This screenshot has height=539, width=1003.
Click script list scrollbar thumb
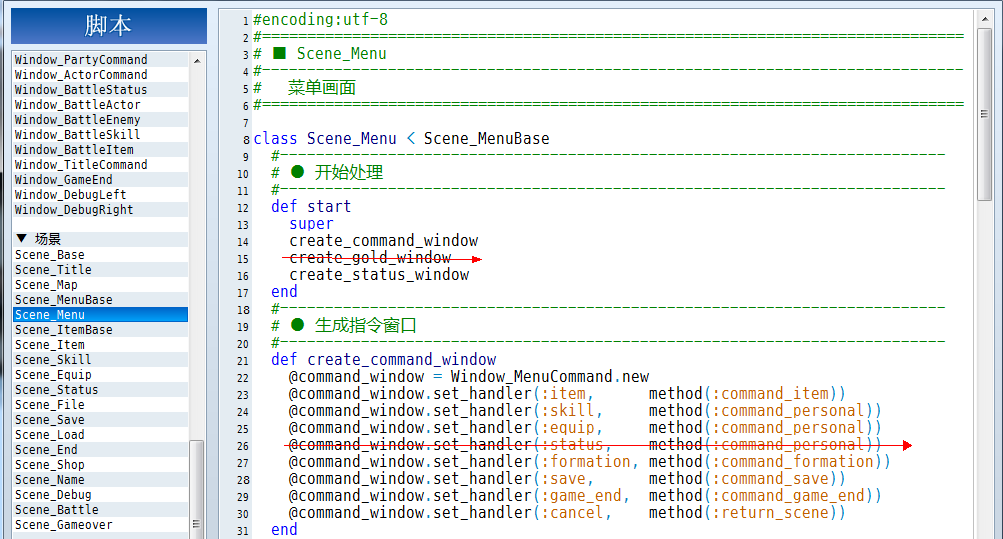[197, 489]
